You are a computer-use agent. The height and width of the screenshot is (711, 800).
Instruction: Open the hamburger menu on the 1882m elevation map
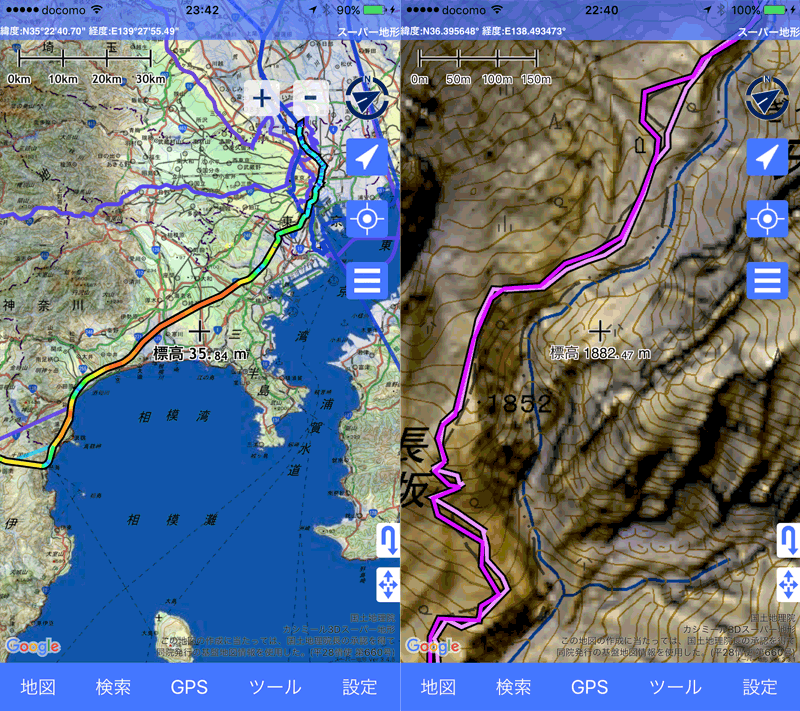click(x=767, y=281)
